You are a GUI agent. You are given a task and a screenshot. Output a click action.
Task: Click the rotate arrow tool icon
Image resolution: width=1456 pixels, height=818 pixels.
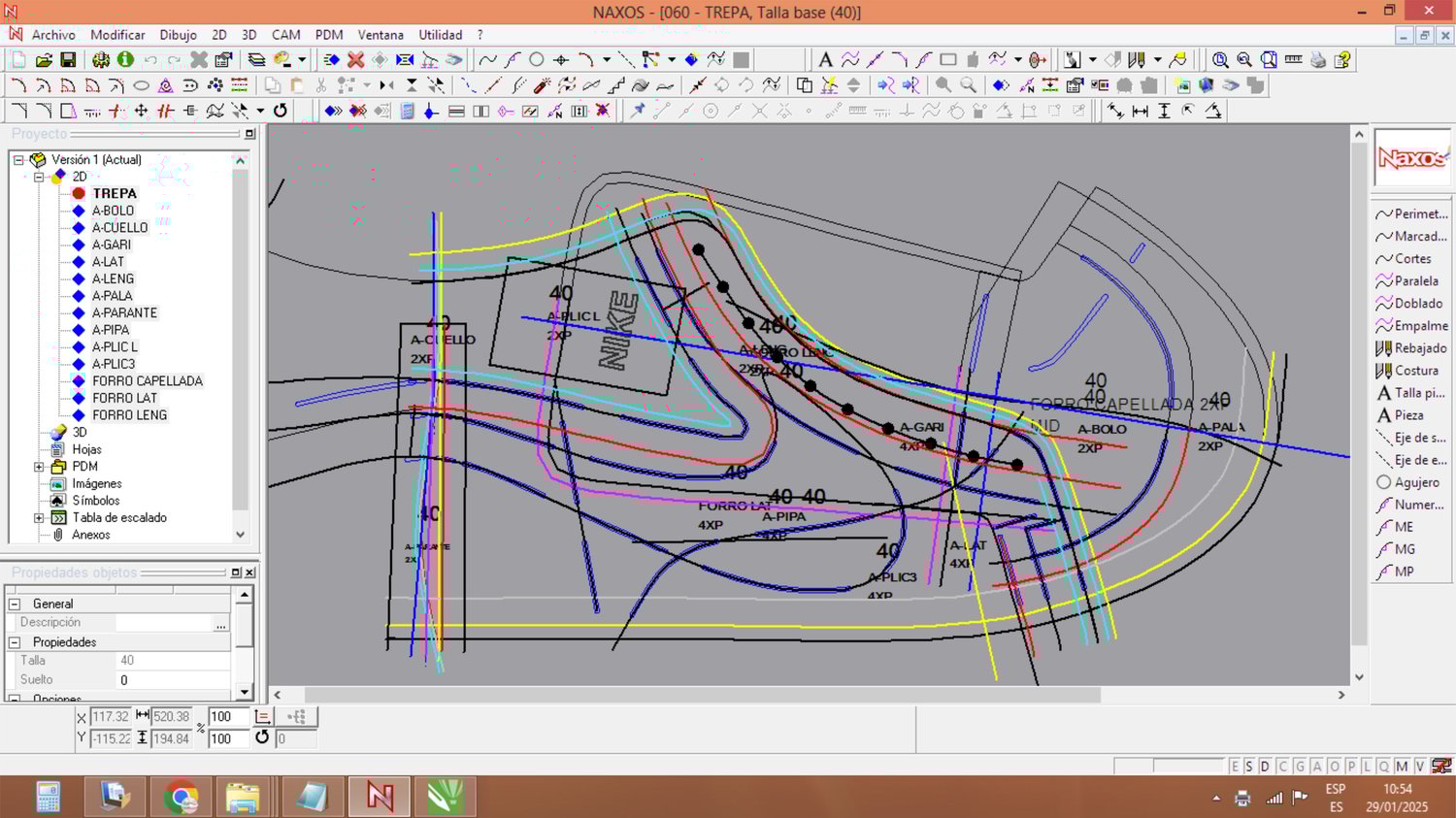pyautogui.click(x=281, y=111)
